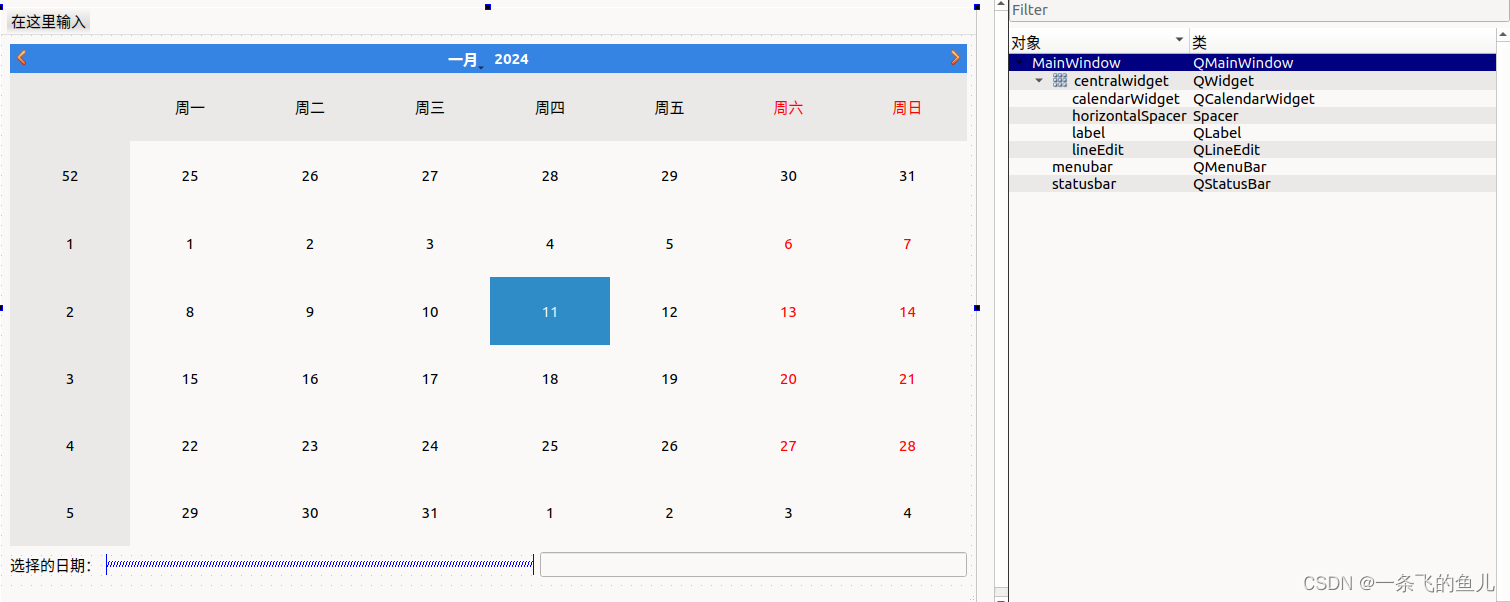This screenshot has height=602, width=1510.
Task: Select January 1 under 周一
Action: (x=190, y=244)
